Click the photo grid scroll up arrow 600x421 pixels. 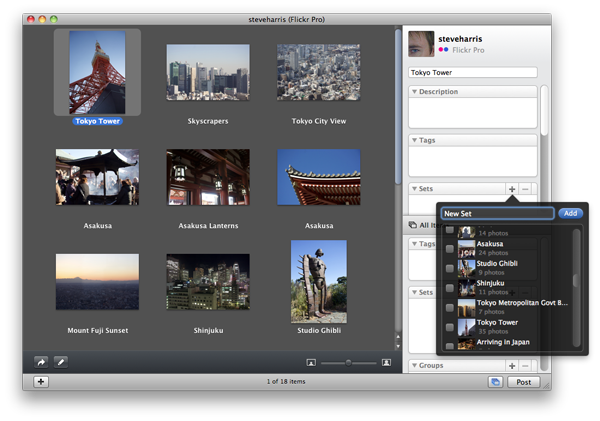pyautogui.click(x=398, y=337)
